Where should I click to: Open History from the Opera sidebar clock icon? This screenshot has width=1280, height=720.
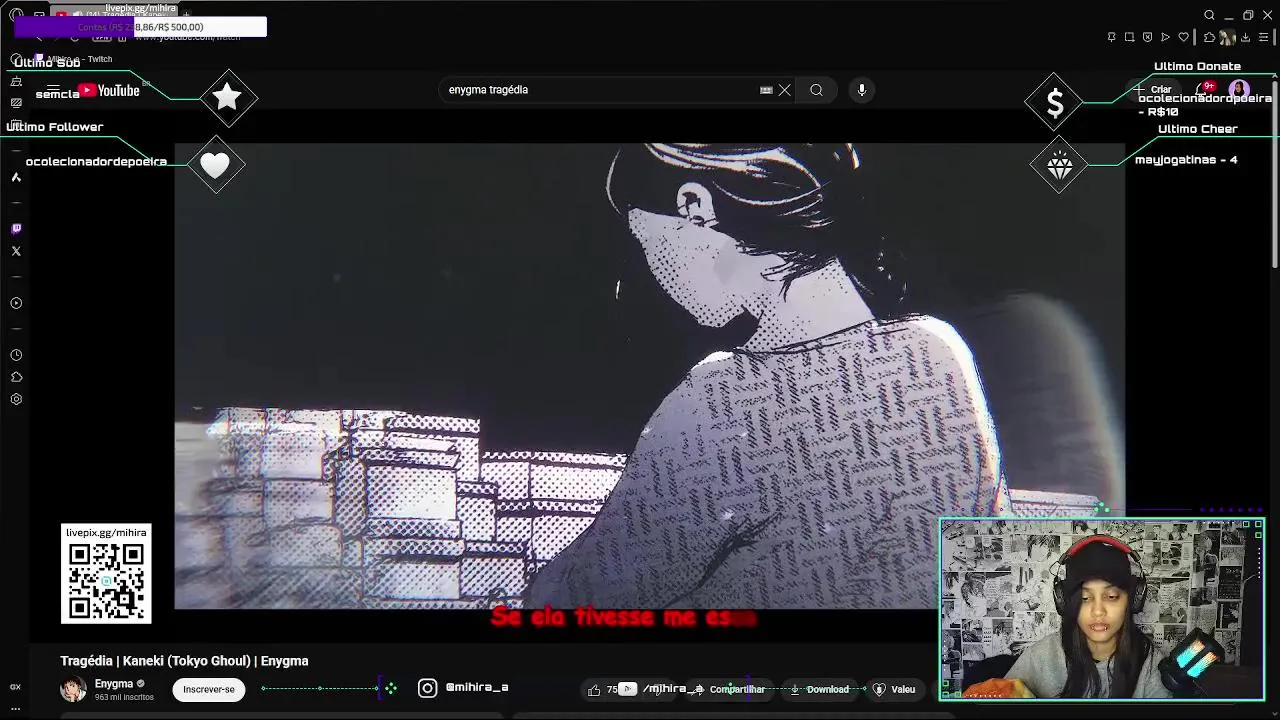pyautogui.click(x=16, y=355)
